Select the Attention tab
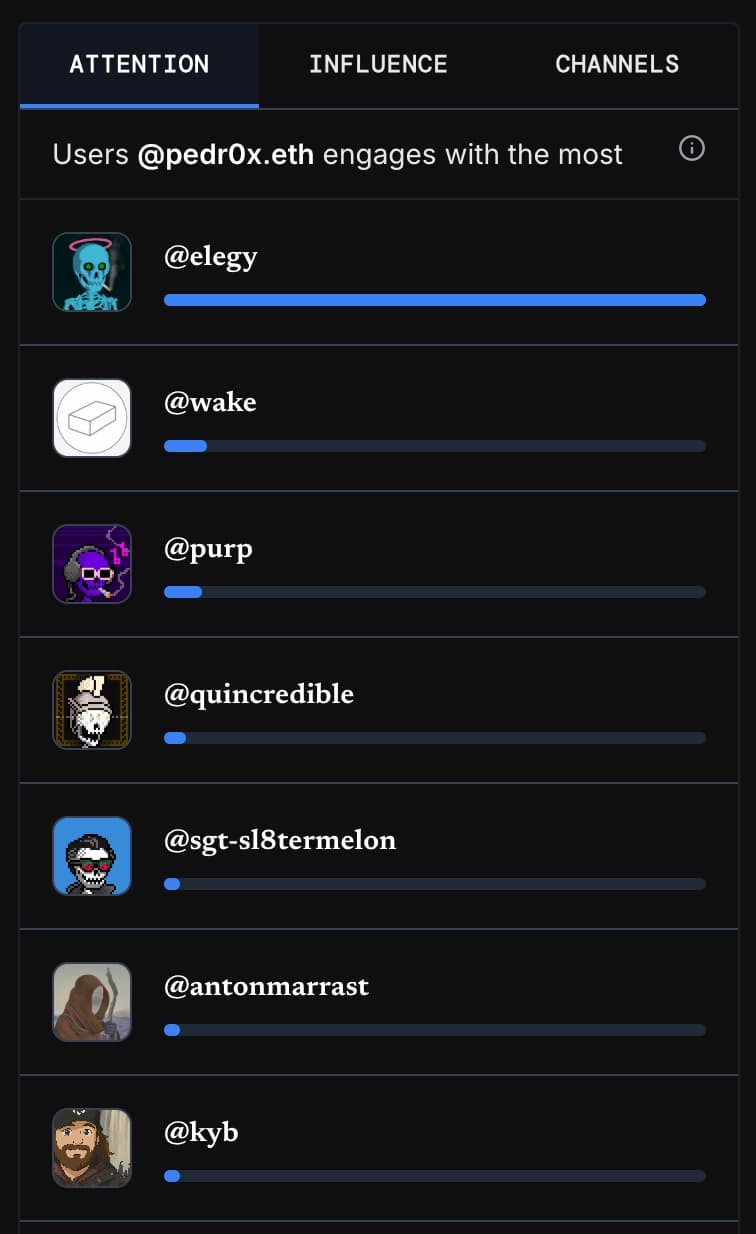Image resolution: width=756 pixels, height=1234 pixels. click(139, 65)
